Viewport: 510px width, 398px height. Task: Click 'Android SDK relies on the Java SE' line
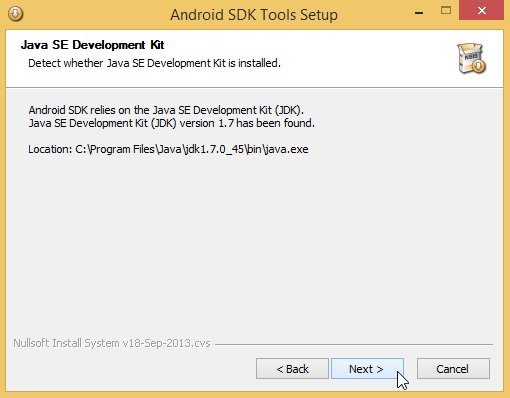166,110
